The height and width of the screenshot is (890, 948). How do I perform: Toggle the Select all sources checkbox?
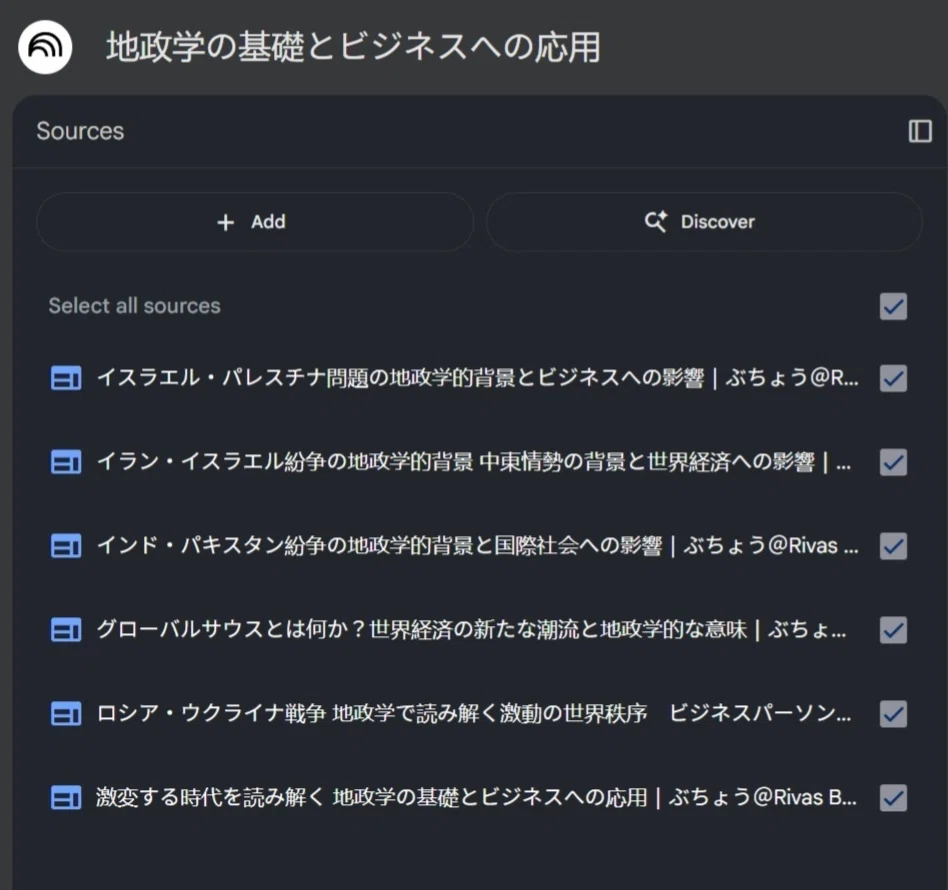pyautogui.click(x=894, y=306)
